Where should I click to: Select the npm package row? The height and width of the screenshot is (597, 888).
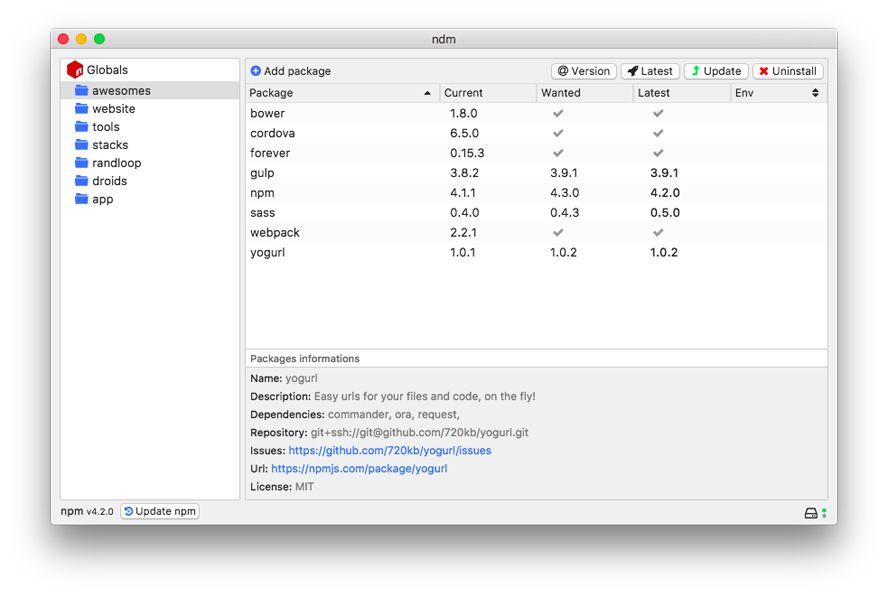pos(536,193)
